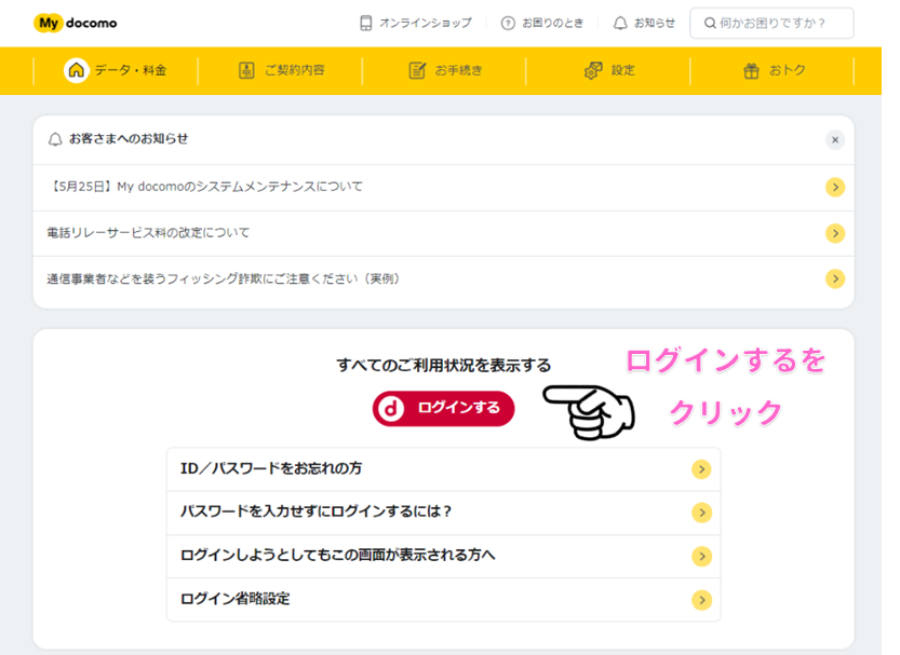
Task: Click the arrow icon beside the 5月25日 notice
Action: (835, 187)
